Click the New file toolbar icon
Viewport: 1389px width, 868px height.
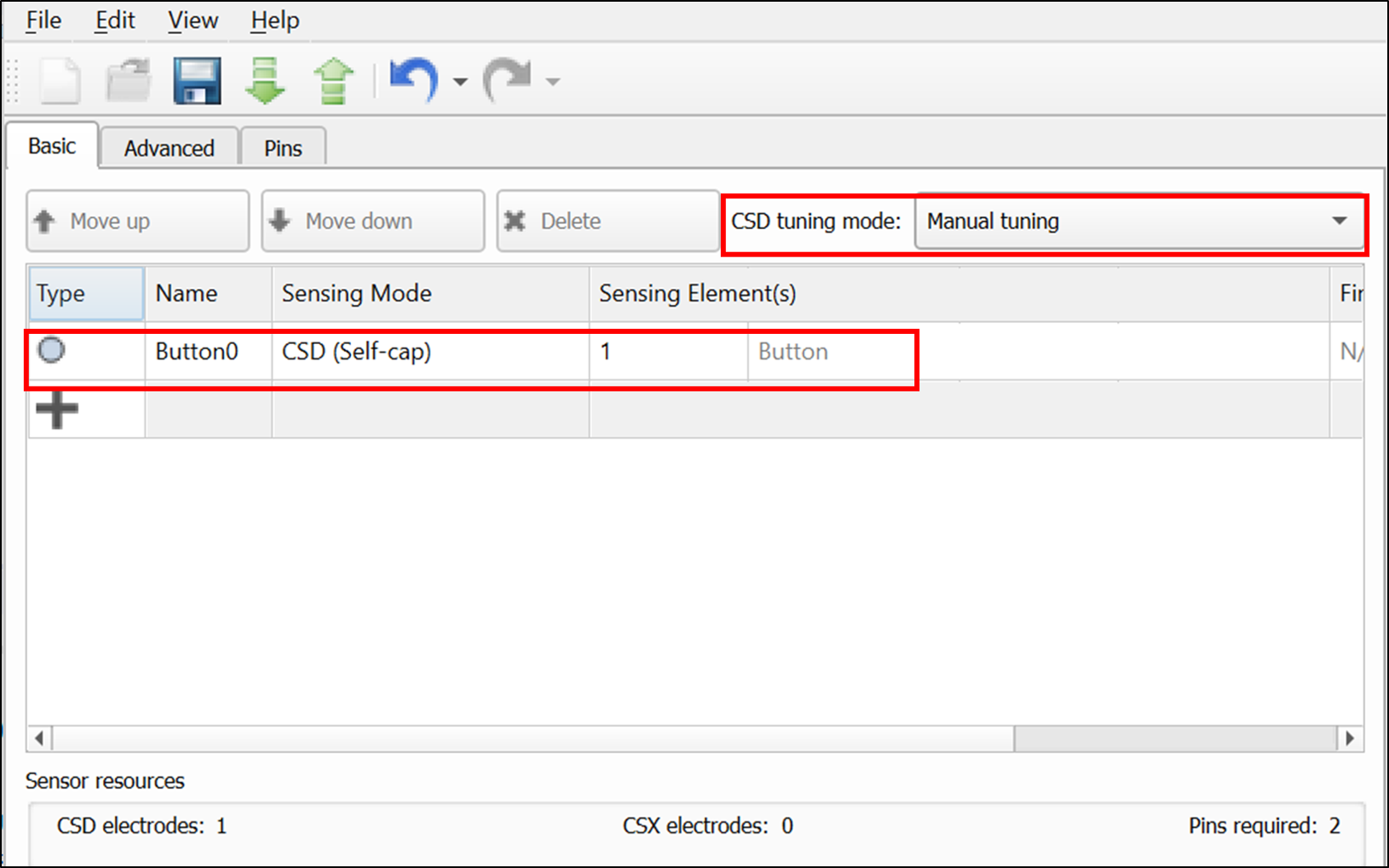pyautogui.click(x=61, y=81)
